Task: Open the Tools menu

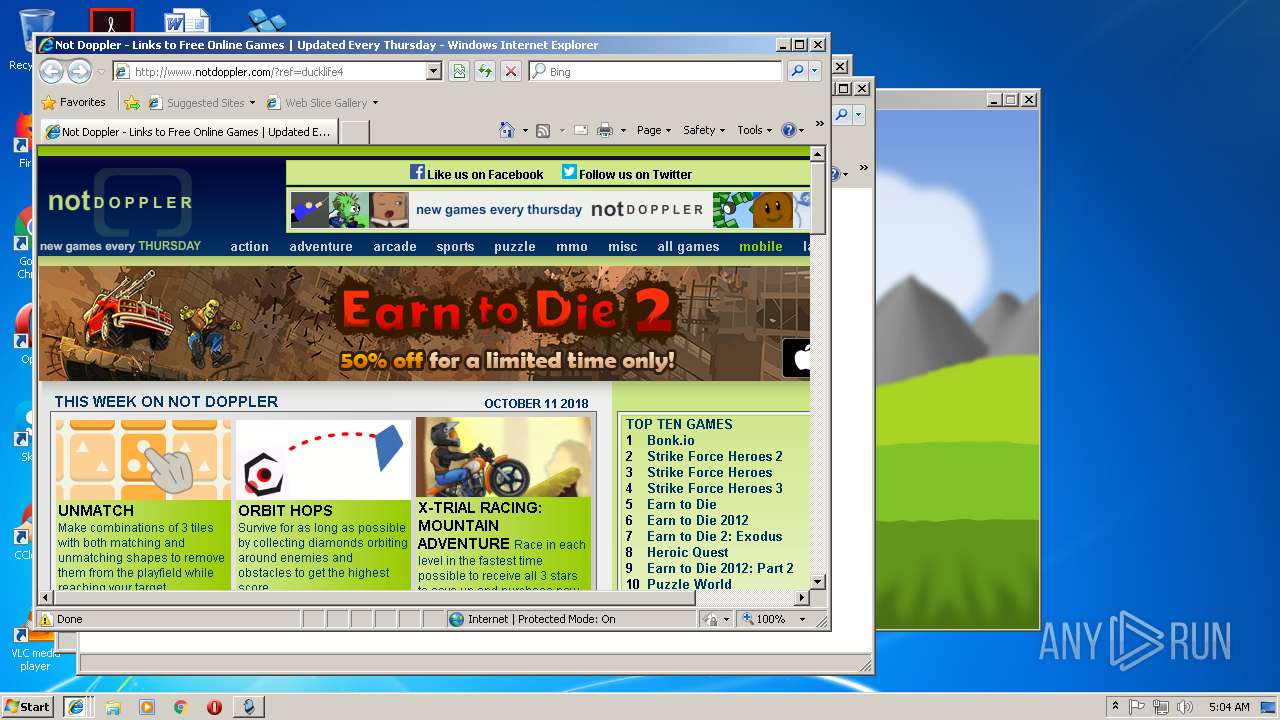Action: click(755, 130)
